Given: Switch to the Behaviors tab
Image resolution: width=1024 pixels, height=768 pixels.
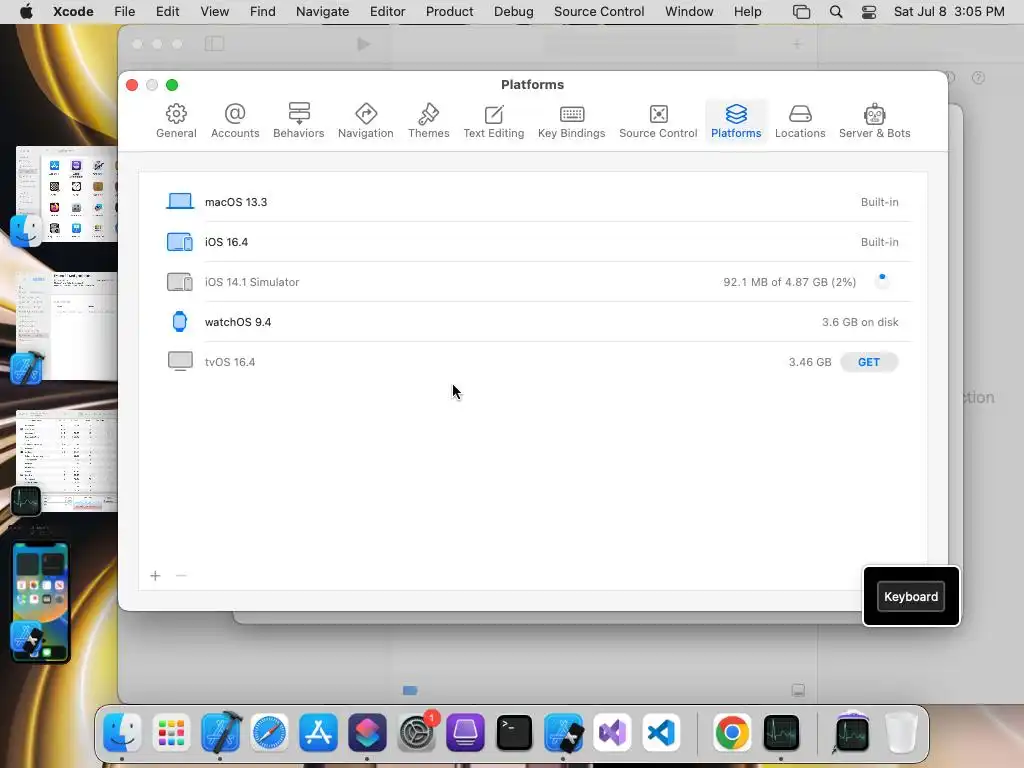Looking at the screenshot, I should point(298,121).
